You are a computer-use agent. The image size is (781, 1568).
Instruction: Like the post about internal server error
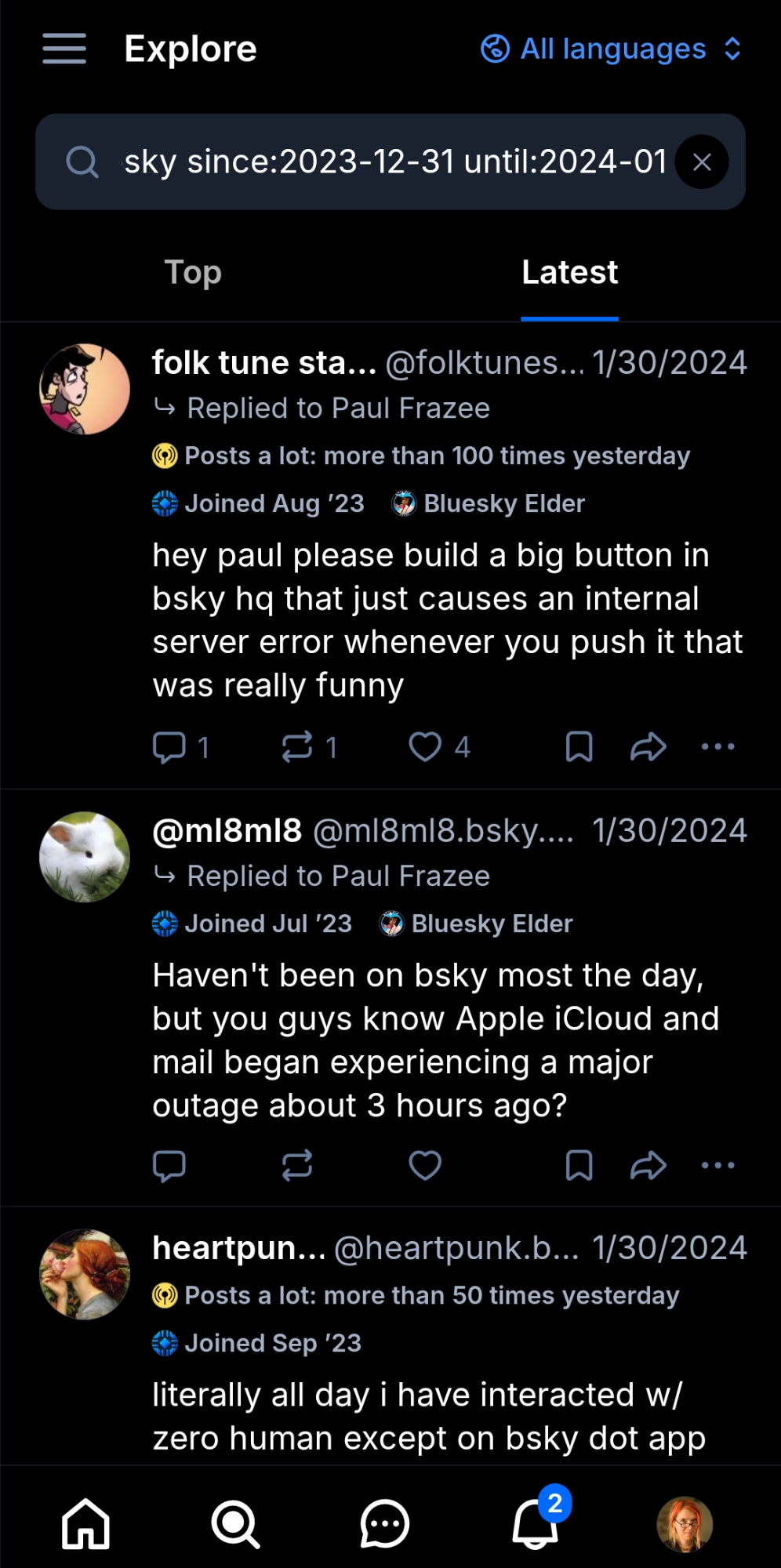[x=426, y=747]
